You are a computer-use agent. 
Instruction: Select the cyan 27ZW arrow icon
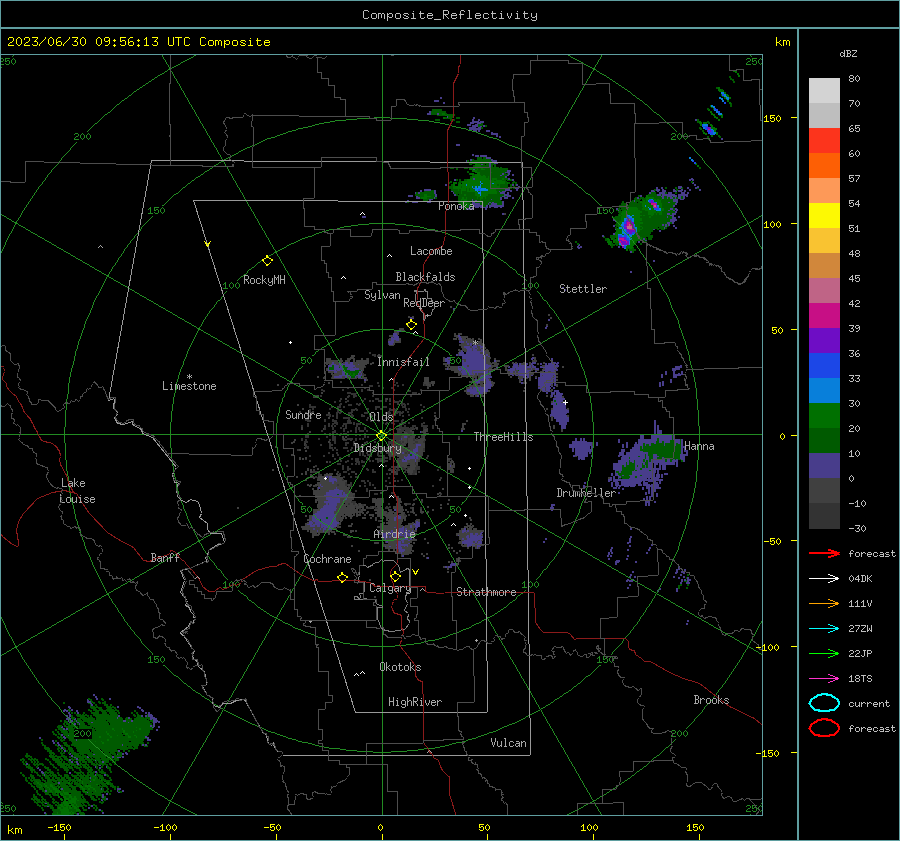(x=824, y=629)
